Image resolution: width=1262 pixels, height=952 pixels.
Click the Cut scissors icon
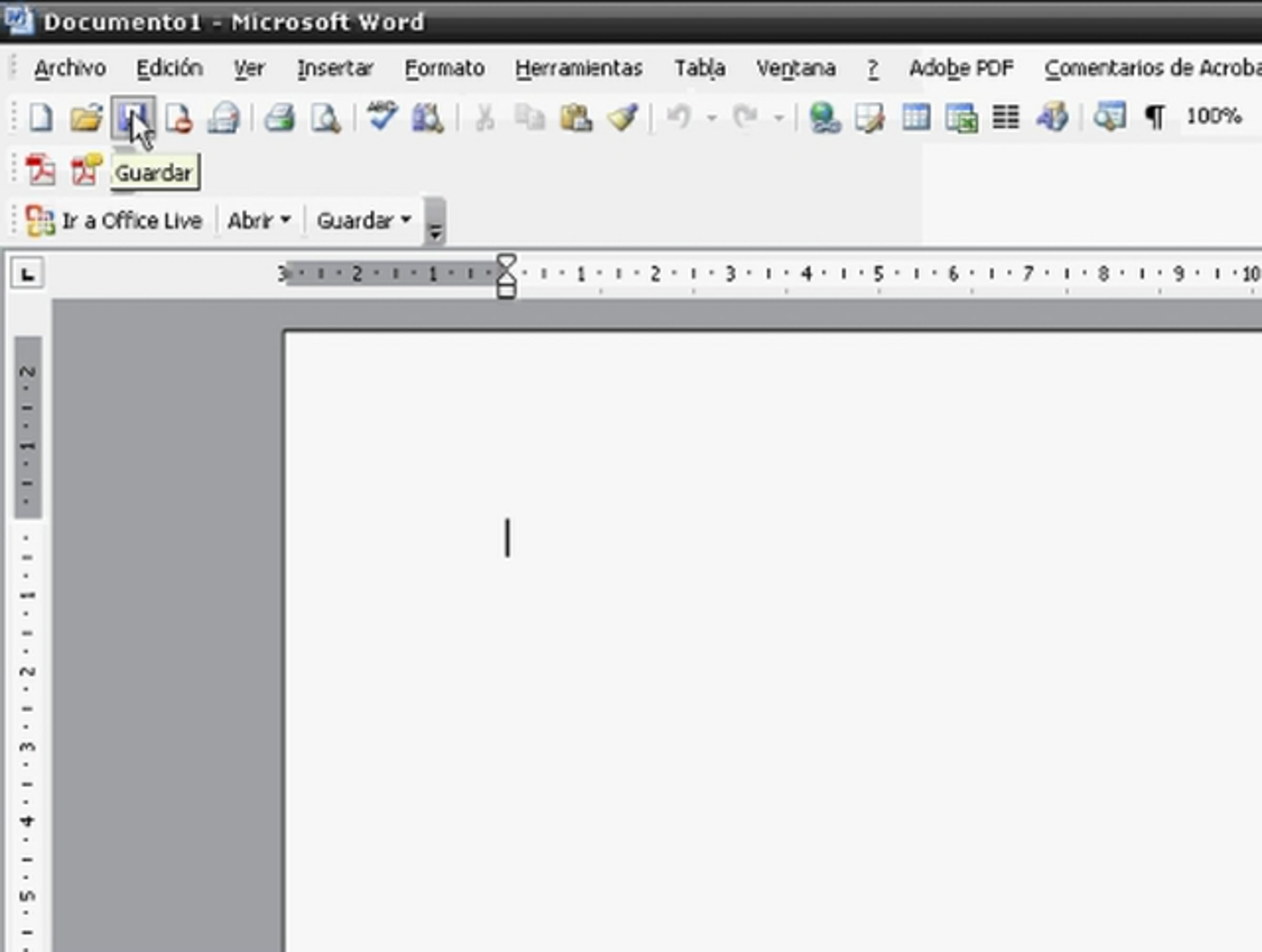coord(484,118)
